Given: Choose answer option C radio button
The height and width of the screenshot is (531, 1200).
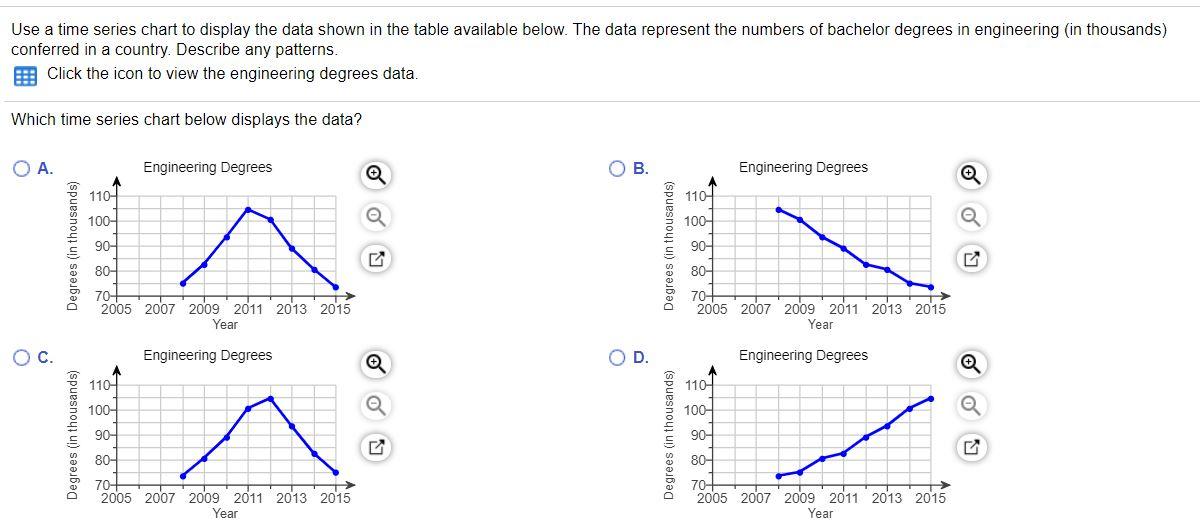Looking at the screenshot, I should pyautogui.click(x=22, y=356).
